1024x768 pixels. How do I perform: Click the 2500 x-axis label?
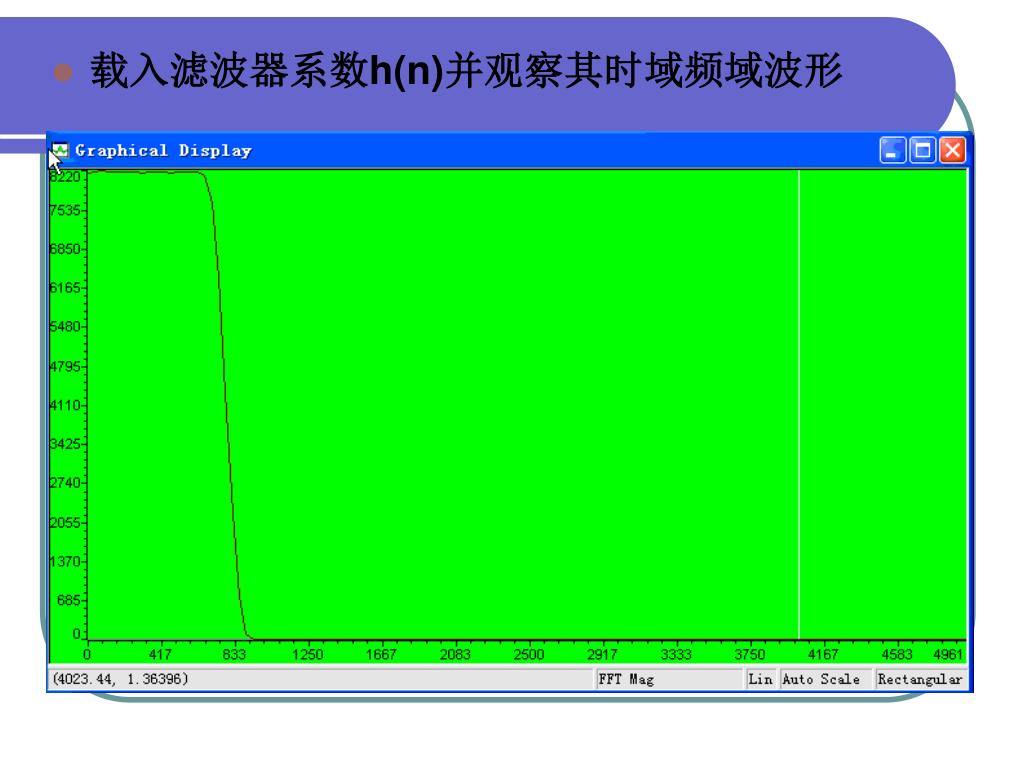click(528, 654)
